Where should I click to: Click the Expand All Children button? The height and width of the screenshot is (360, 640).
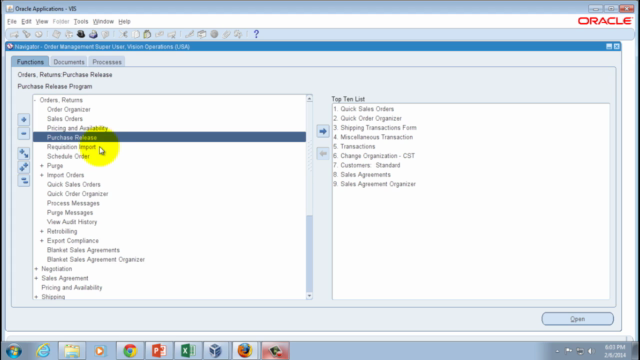(24, 153)
